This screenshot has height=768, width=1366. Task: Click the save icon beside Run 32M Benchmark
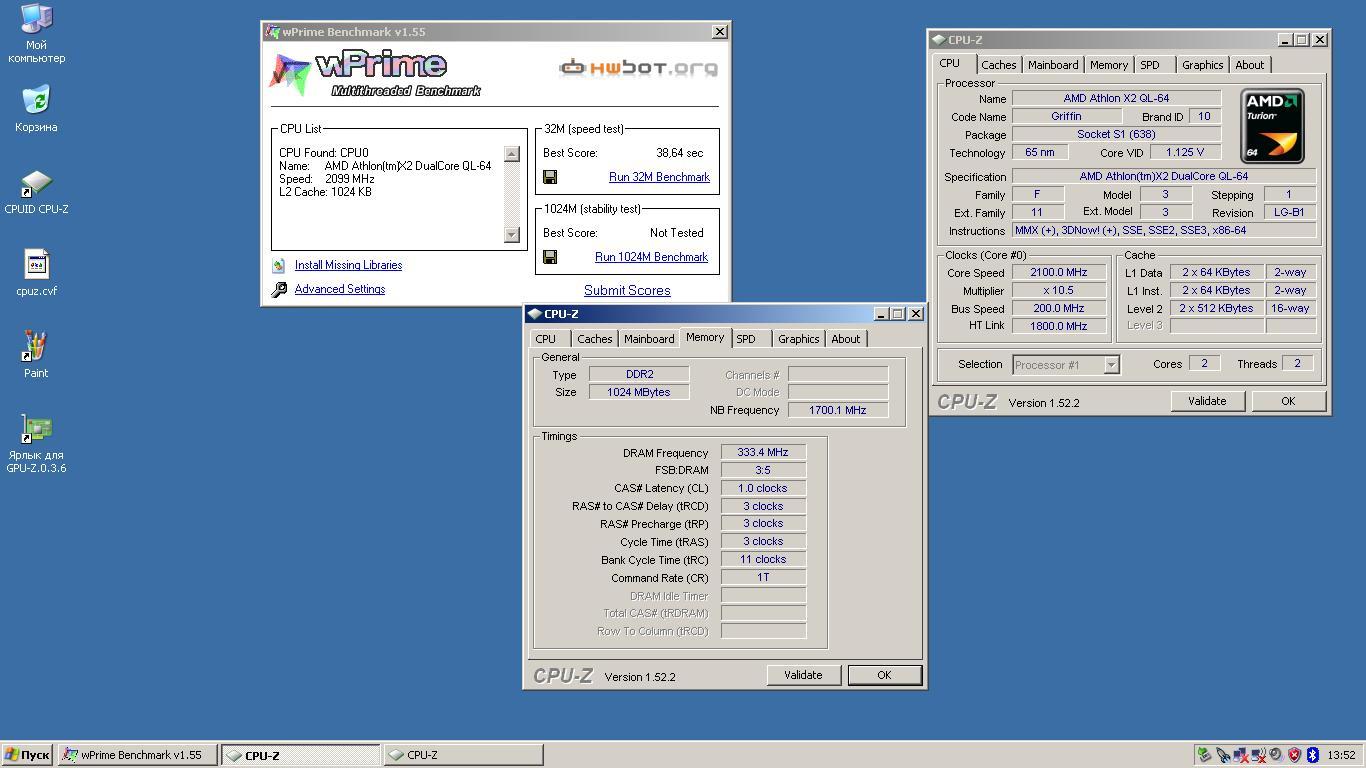click(x=550, y=177)
